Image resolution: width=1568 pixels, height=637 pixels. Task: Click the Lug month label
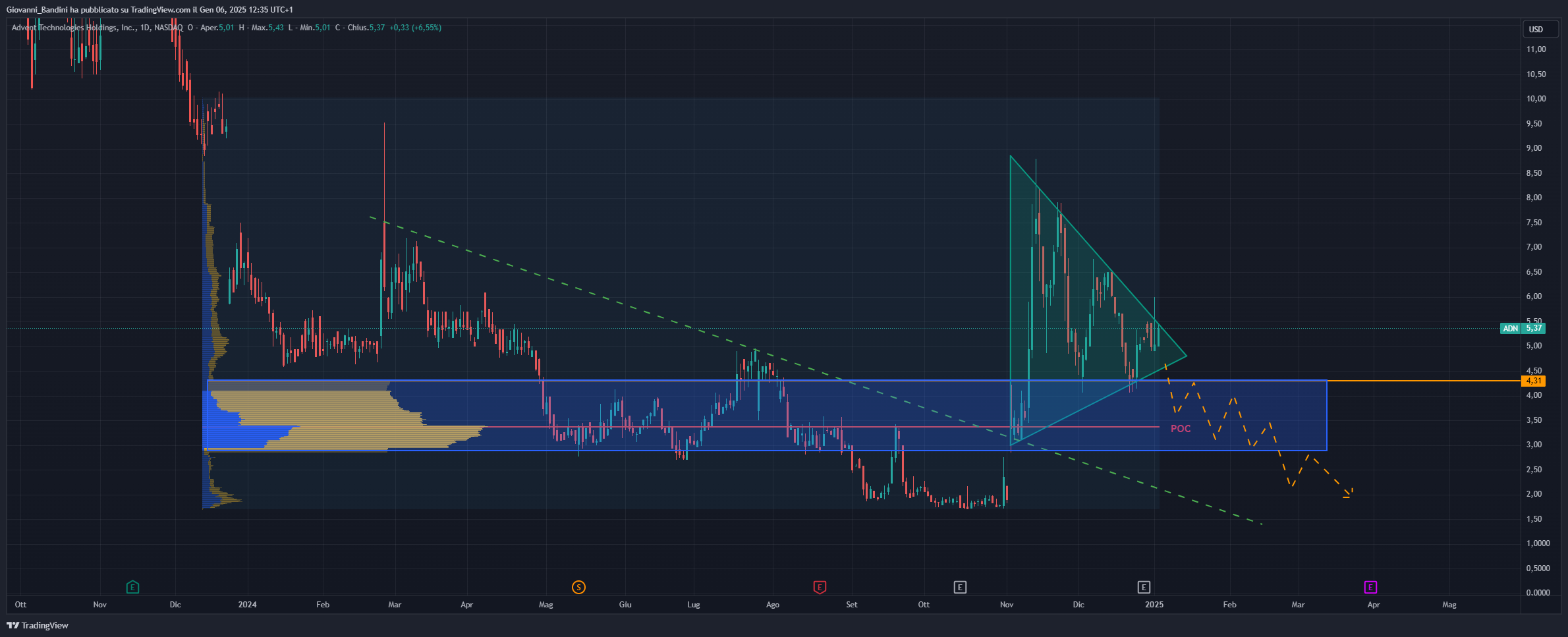694,605
